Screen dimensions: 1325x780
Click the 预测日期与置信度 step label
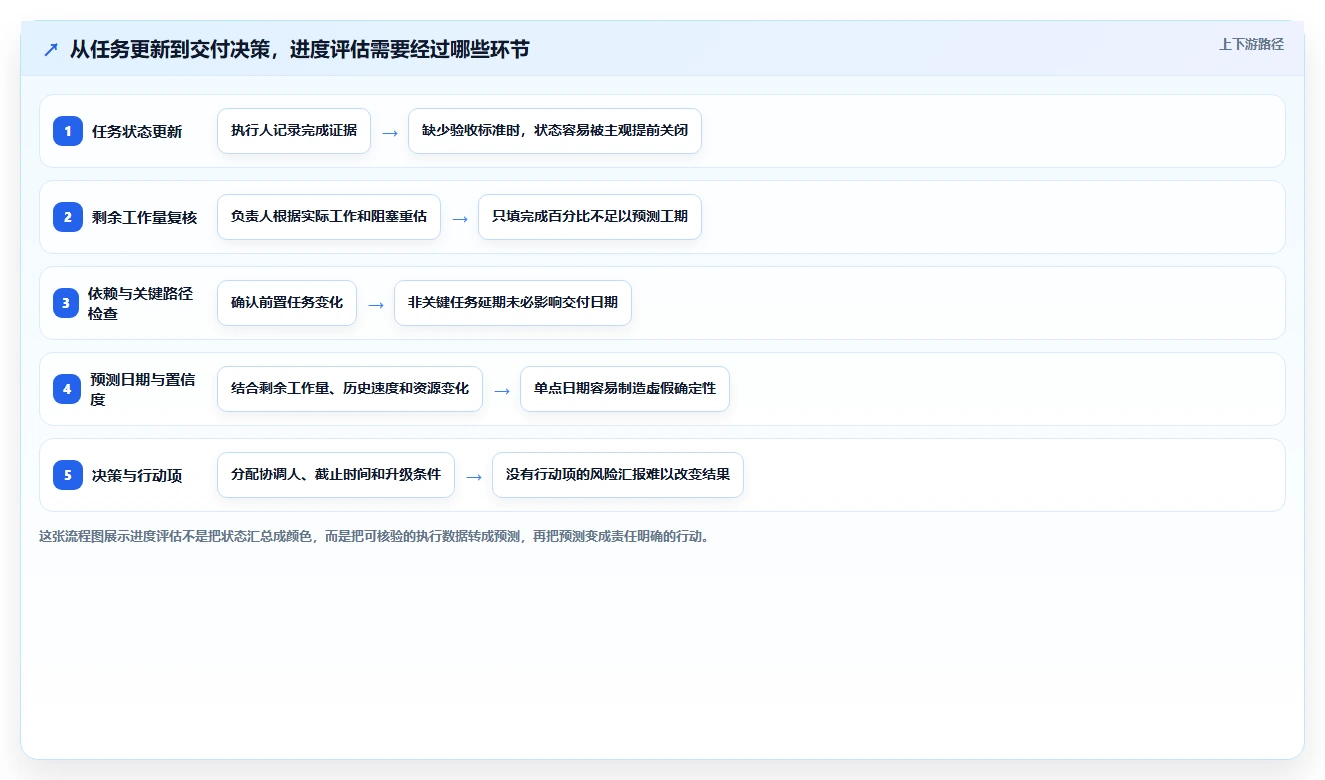[x=142, y=389]
